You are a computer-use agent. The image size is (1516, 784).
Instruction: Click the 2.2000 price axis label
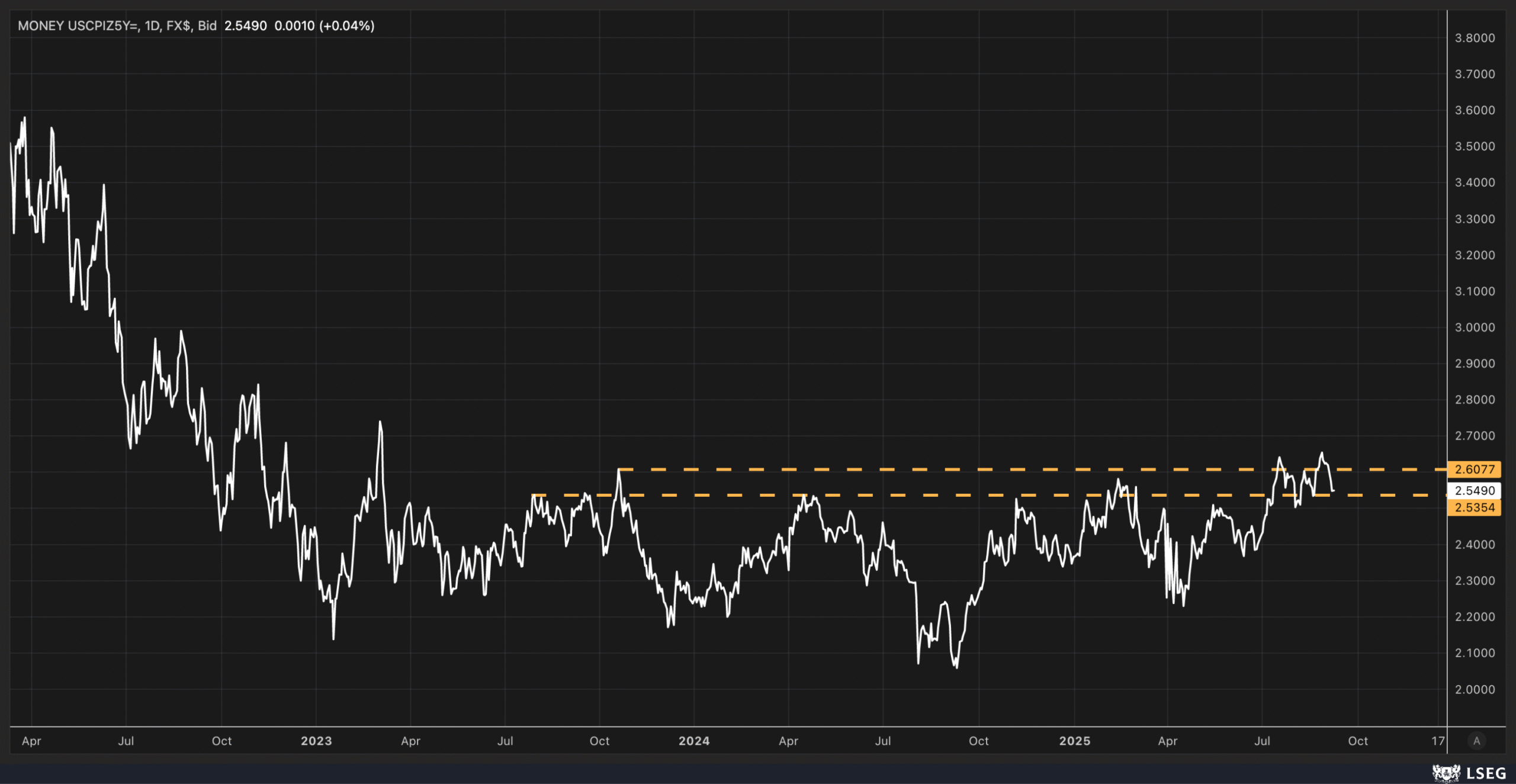click(1475, 617)
